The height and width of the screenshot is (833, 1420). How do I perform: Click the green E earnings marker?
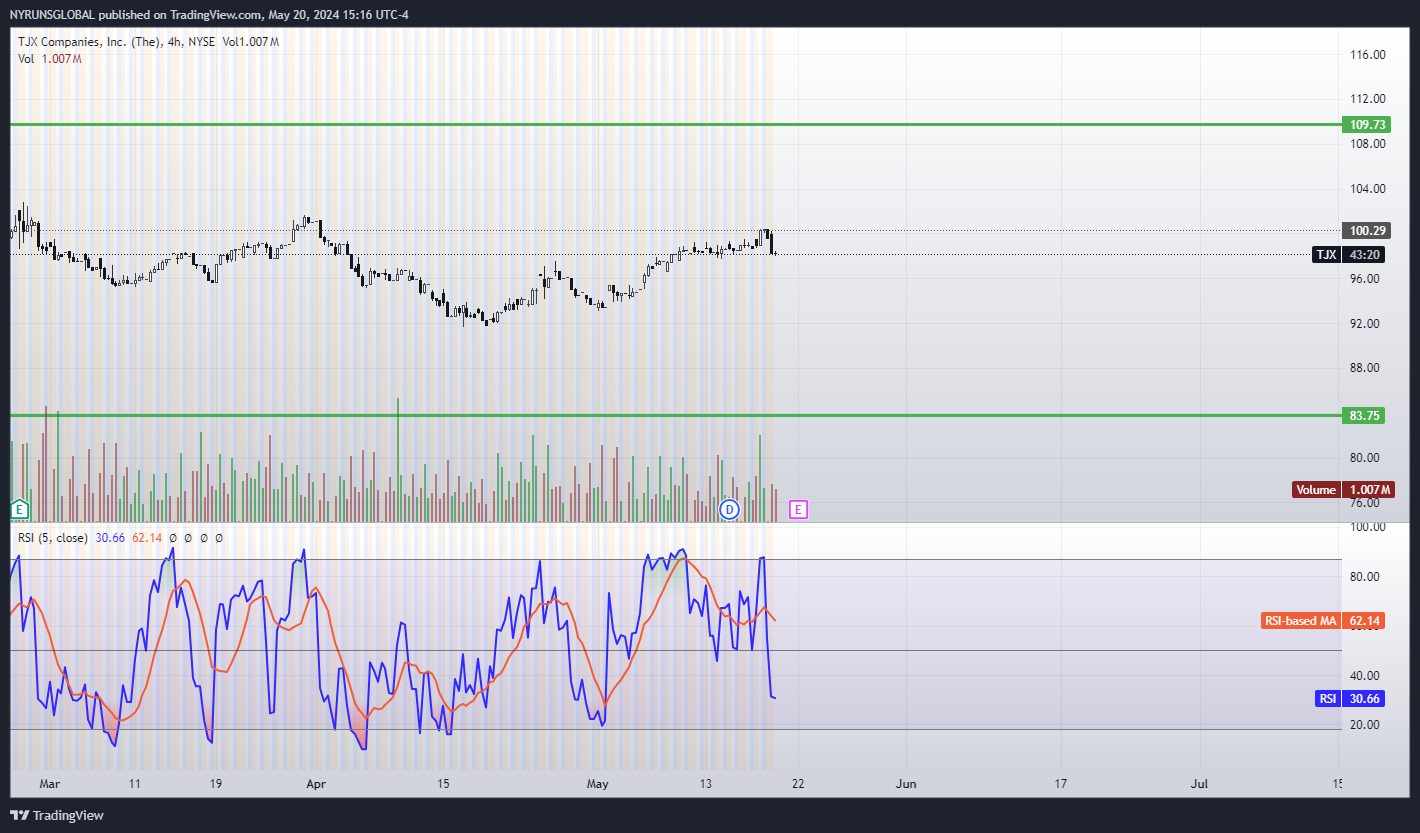(18, 509)
